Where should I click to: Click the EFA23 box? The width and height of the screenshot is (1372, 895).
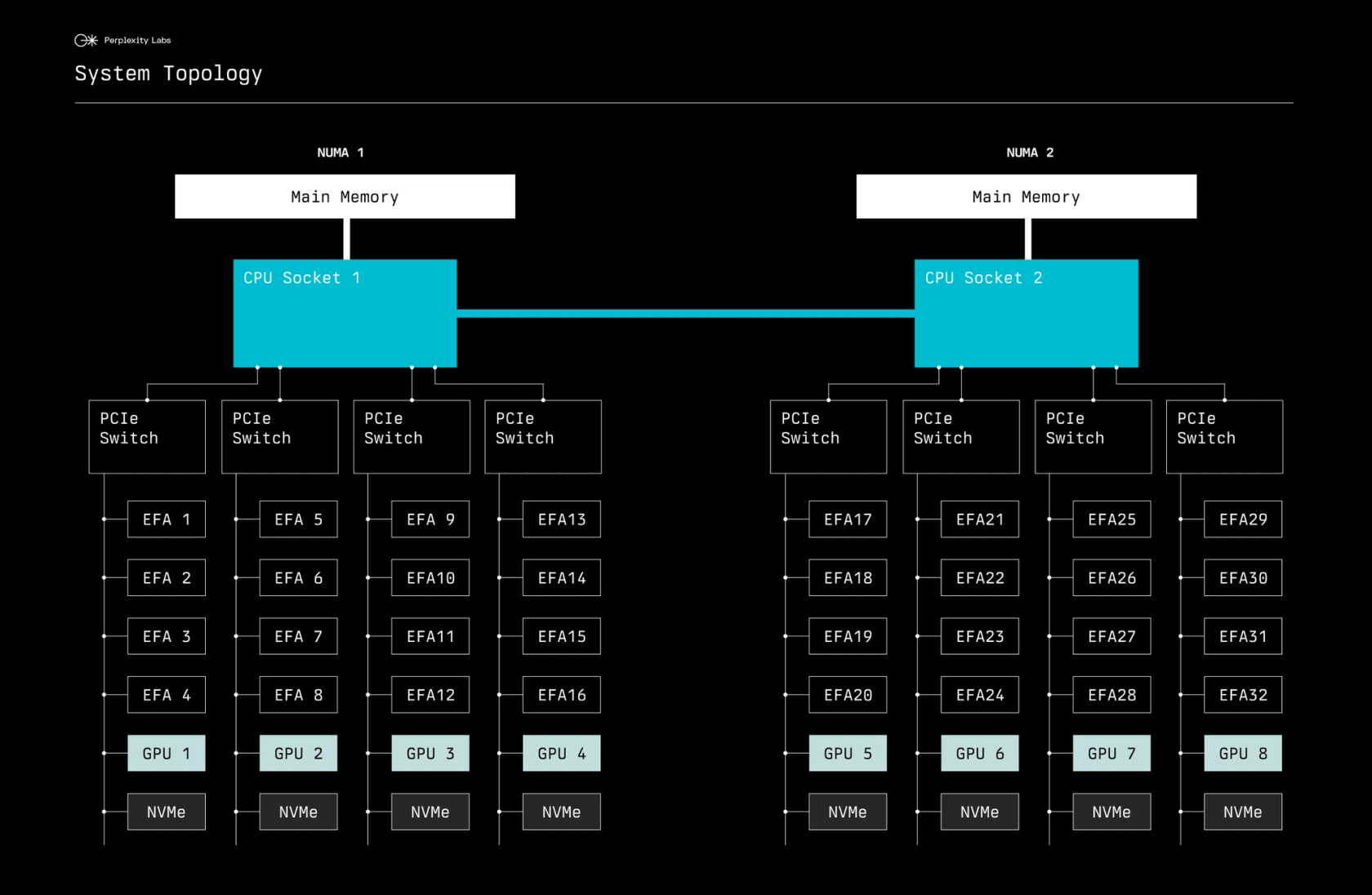point(980,636)
